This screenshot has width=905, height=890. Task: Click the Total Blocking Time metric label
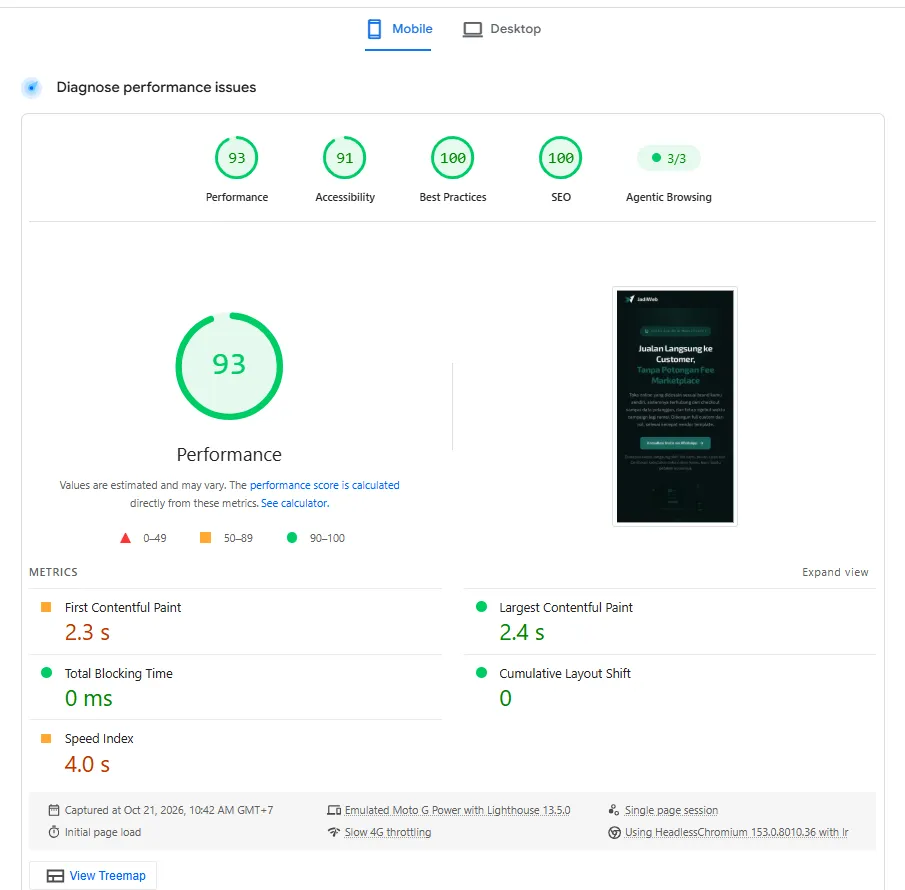[118, 674]
